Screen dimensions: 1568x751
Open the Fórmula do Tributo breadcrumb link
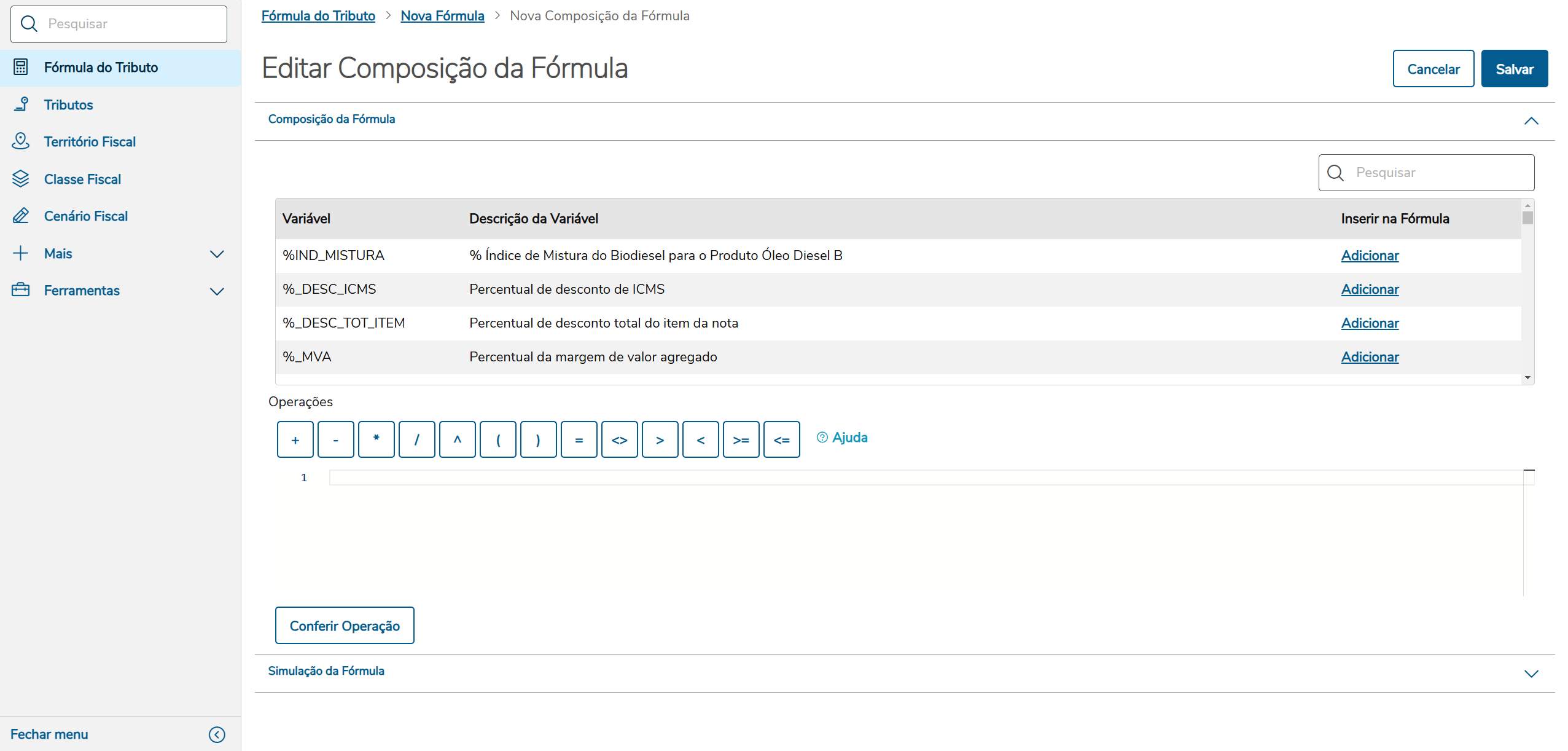point(318,16)
